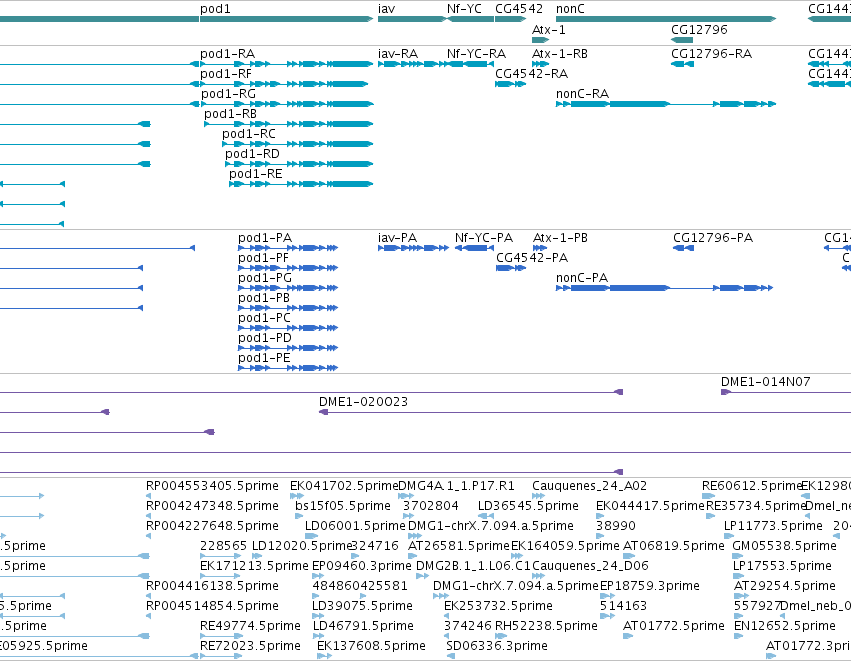This screenshot has width=851, height=661.
Task: Click the iav gene feature
Action: [x=411, y=19]
